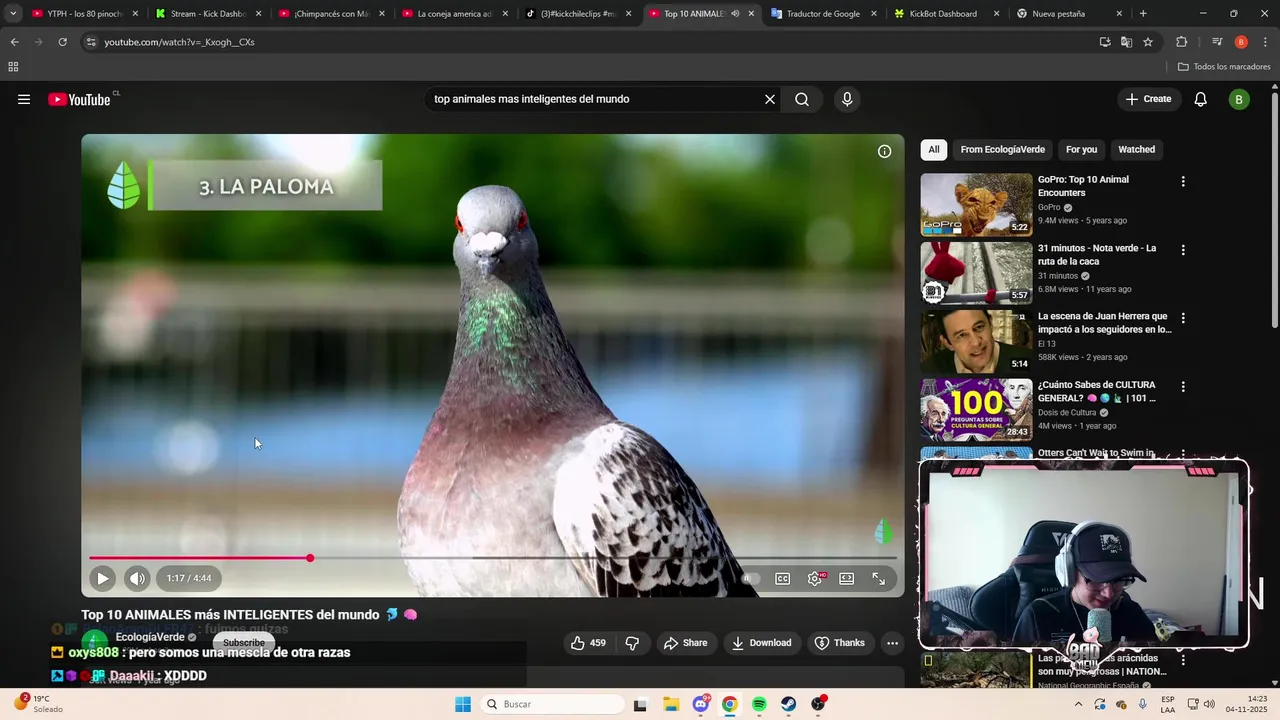
Task: Open Steam from the taskbar
Action: click(789, 704)
